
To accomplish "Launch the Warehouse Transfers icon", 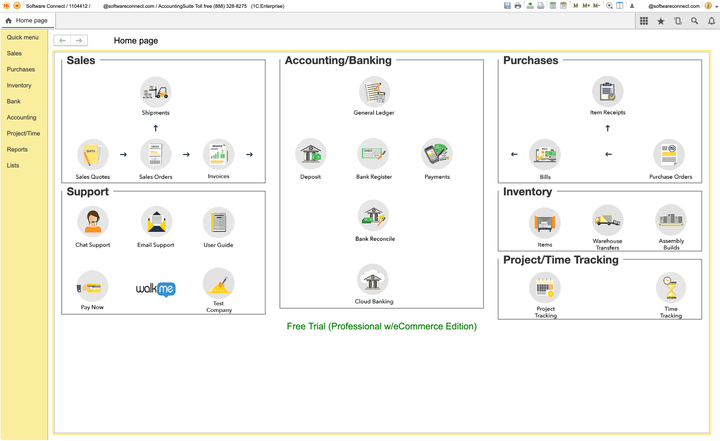I will (x=607, y=221).
